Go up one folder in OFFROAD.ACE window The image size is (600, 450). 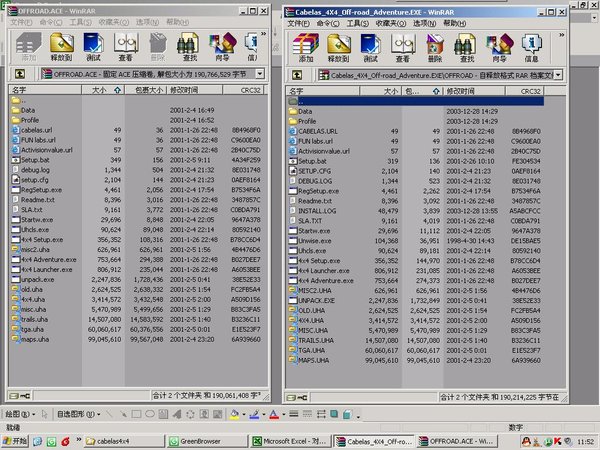click(x=16, y=75)
